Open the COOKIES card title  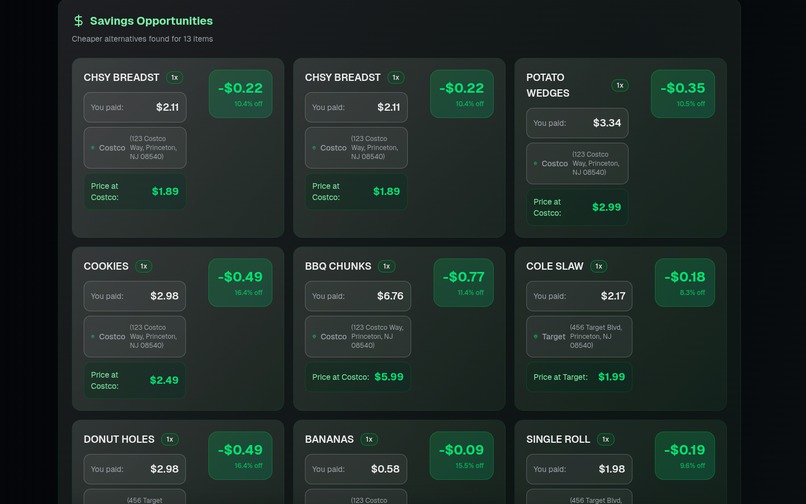106,266
